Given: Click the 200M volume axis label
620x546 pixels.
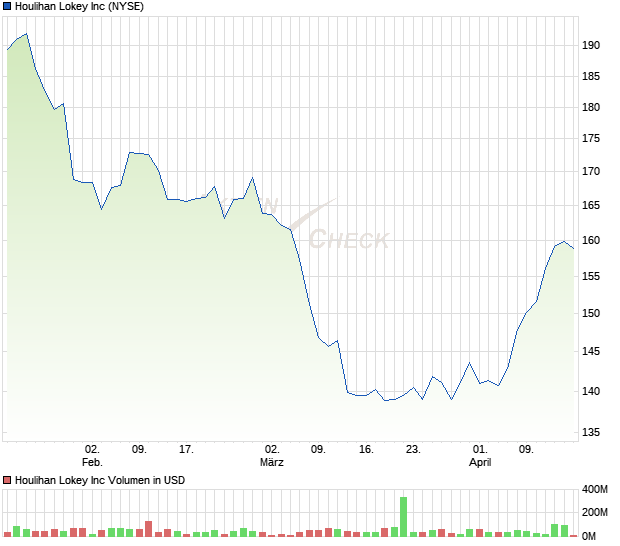Looking at the screenshot, I should coord(595,512).
